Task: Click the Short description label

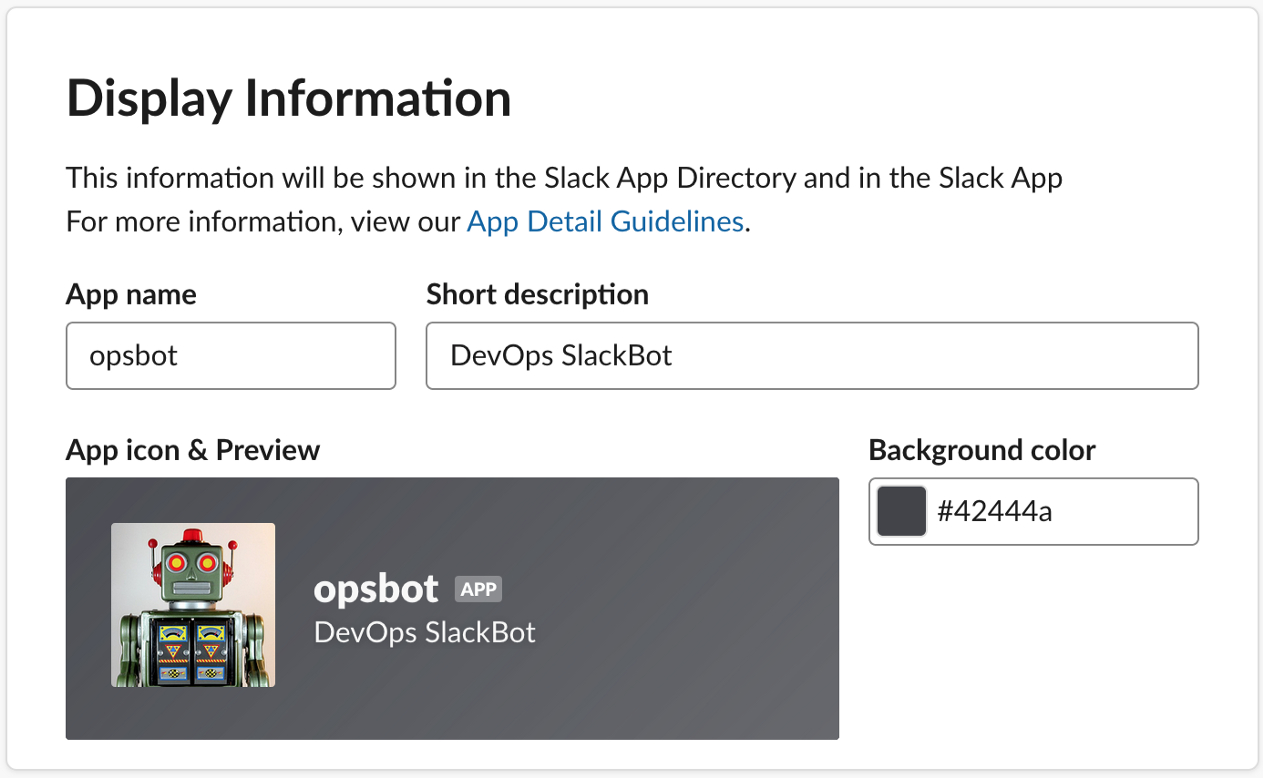Action: click(x=537, y=295)
